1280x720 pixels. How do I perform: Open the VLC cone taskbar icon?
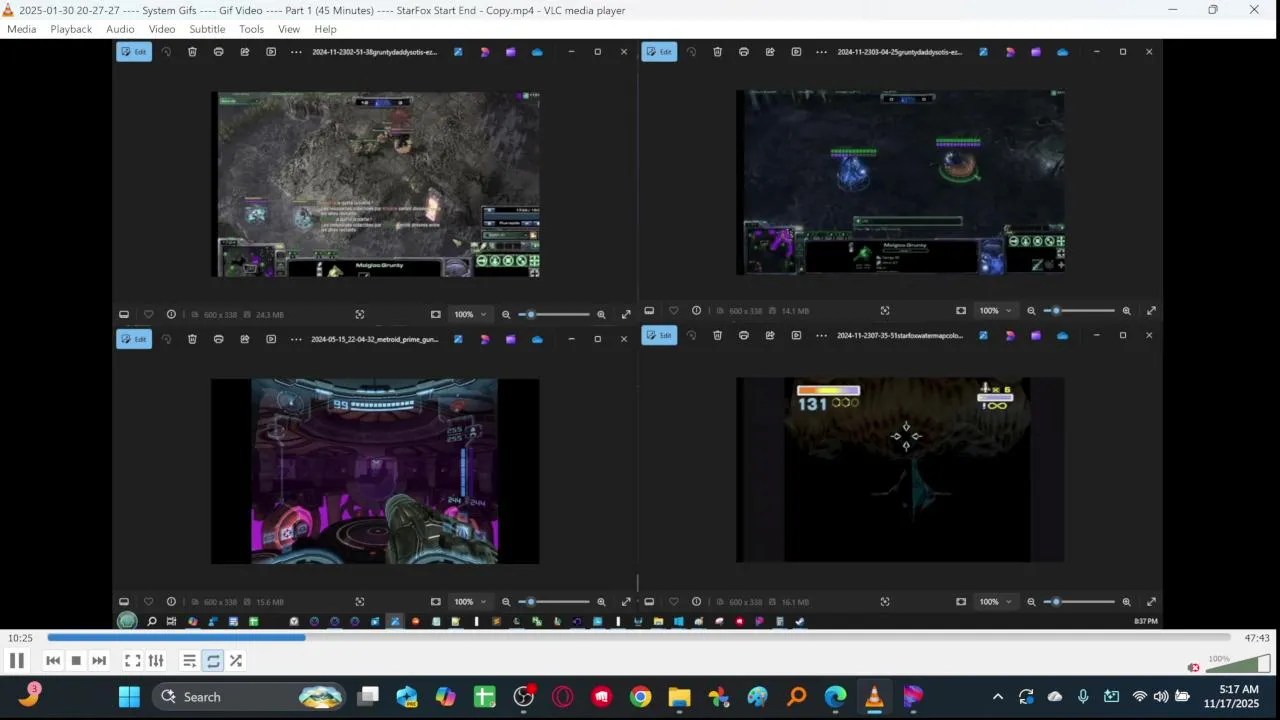click(874, 697)
